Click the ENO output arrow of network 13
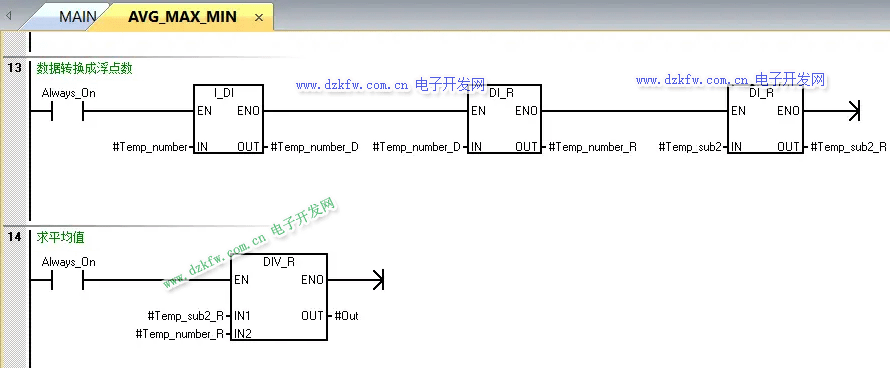Screen dimensions: 890x368 (853, 111)
